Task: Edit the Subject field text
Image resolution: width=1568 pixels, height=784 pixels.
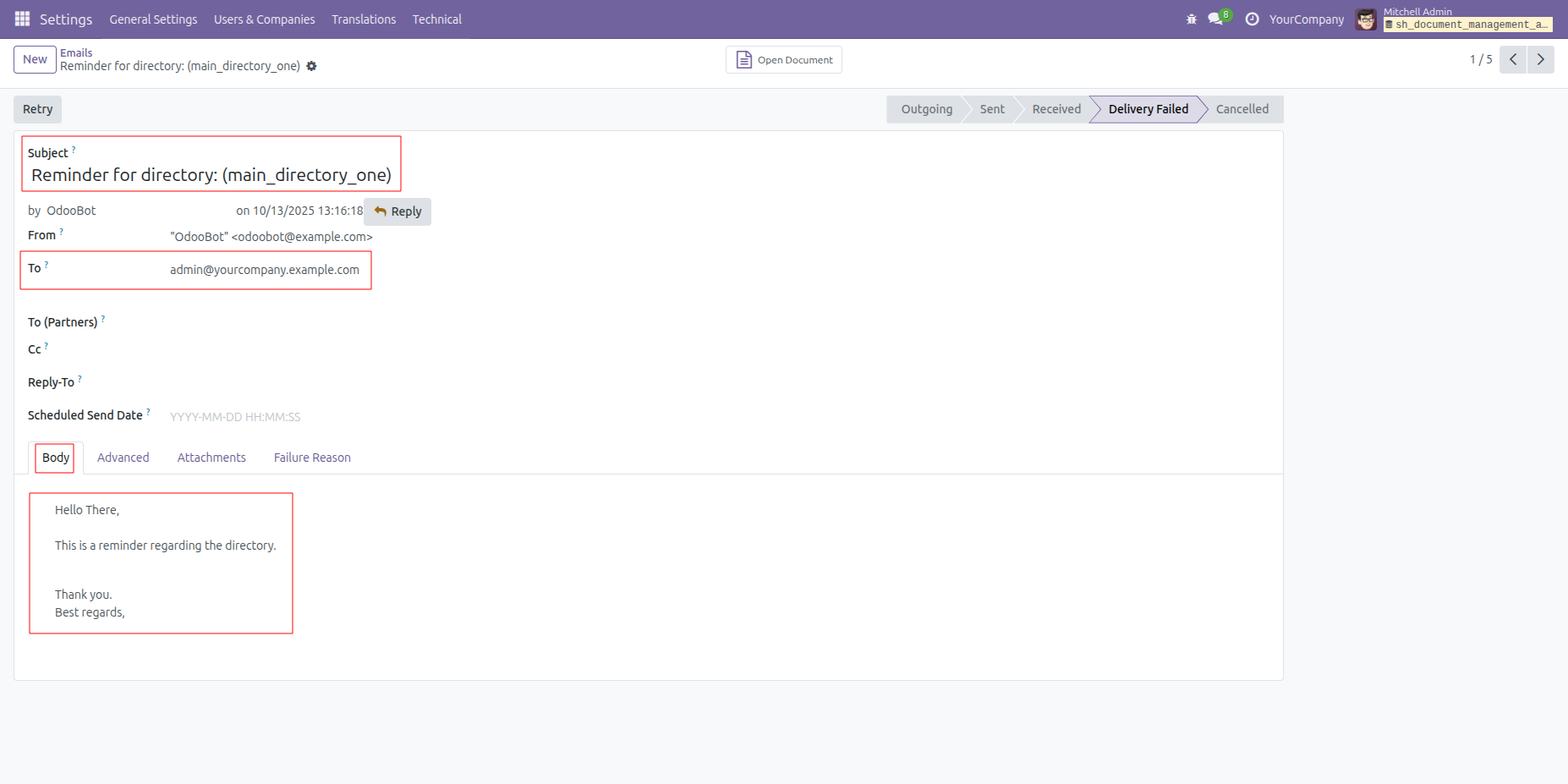Action: click(x=211, y=175)
